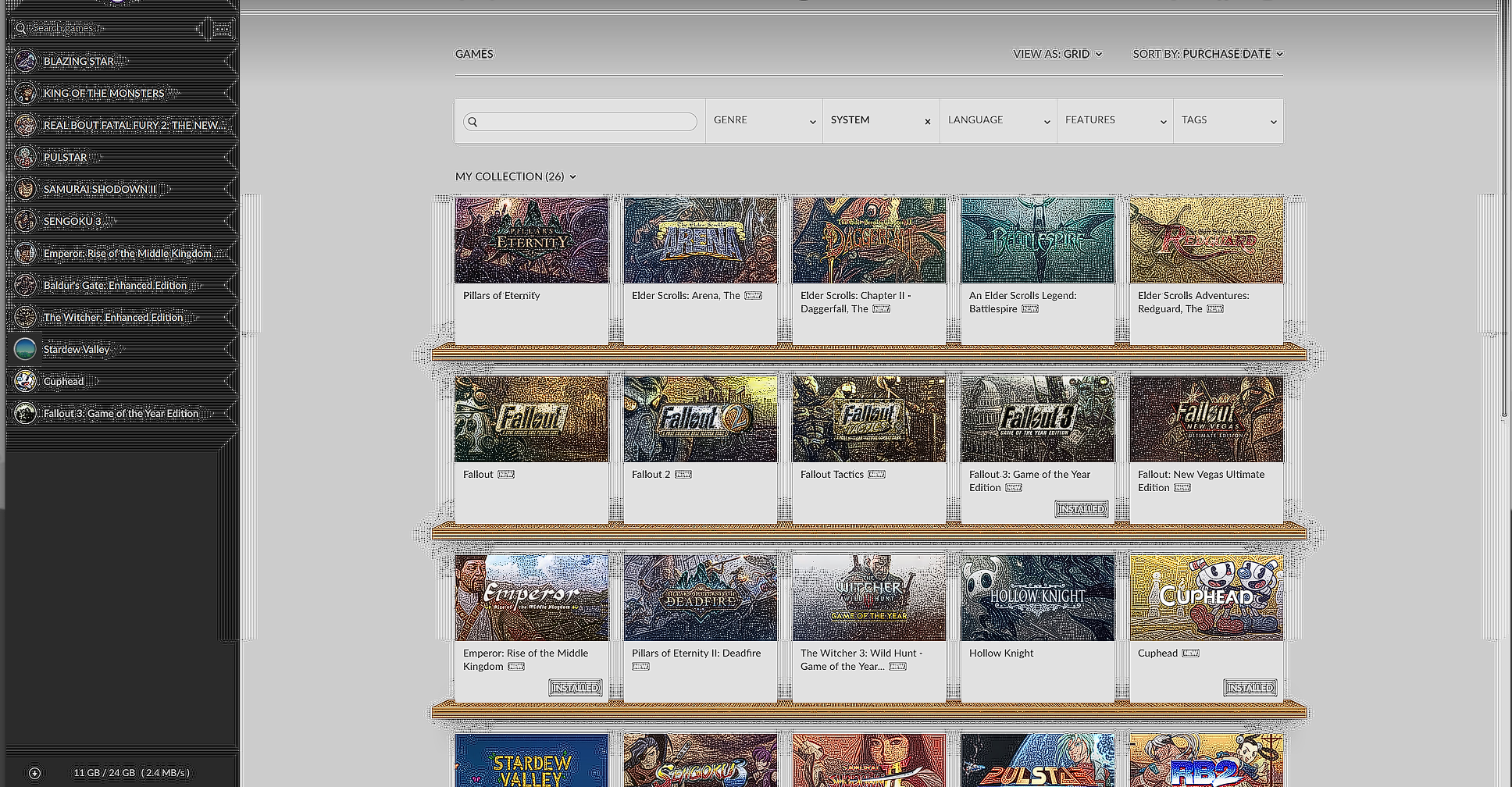Click NEW badge on Fallout 2
The width and height of the screenshot is (1512, 787).
[x=683, y=475]
